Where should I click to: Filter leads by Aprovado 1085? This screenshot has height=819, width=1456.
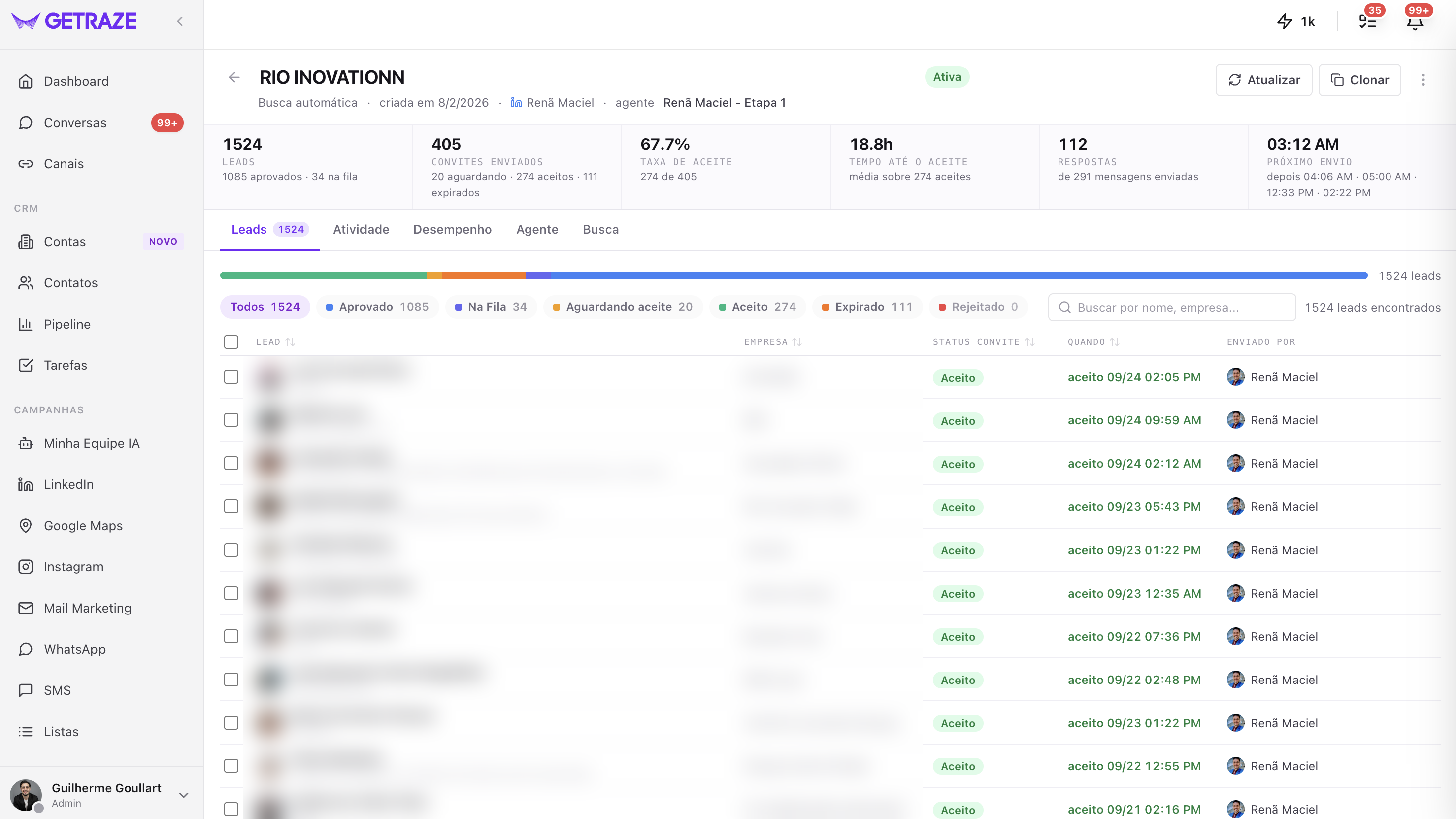point(377,307)
